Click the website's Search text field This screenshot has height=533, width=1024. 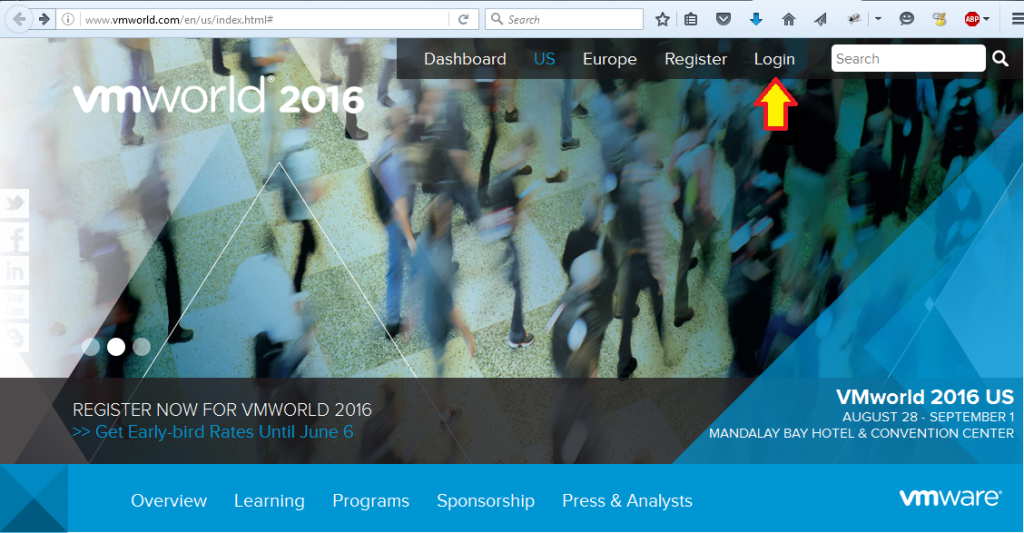click(907, 59)
